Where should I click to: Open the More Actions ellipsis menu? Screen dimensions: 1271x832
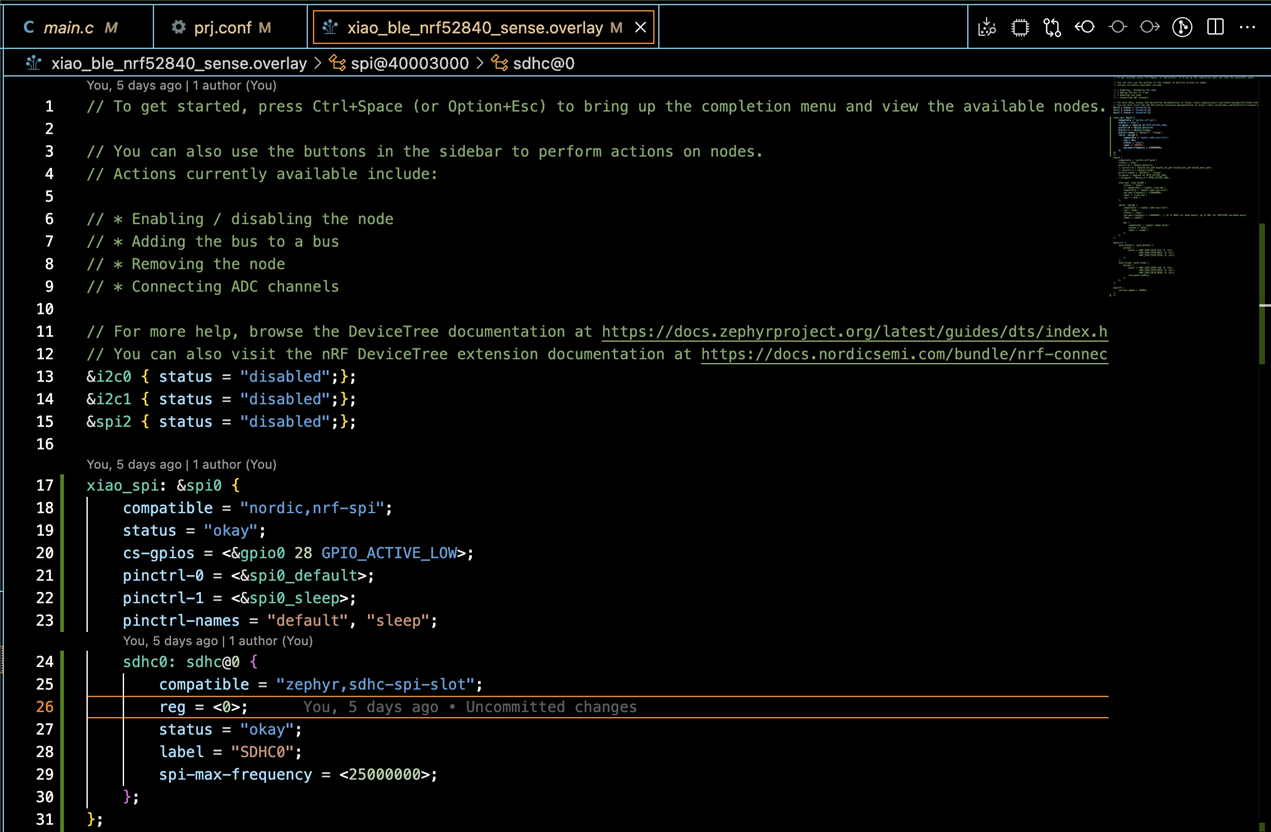[x=1247, y=27]
